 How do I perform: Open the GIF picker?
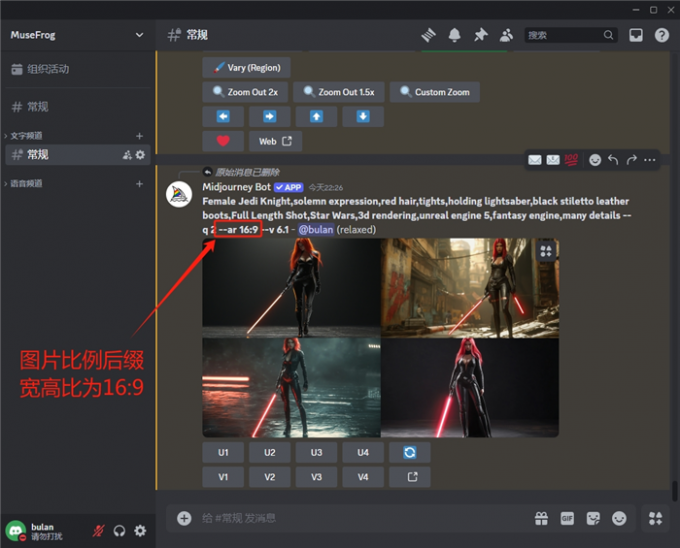567,518
